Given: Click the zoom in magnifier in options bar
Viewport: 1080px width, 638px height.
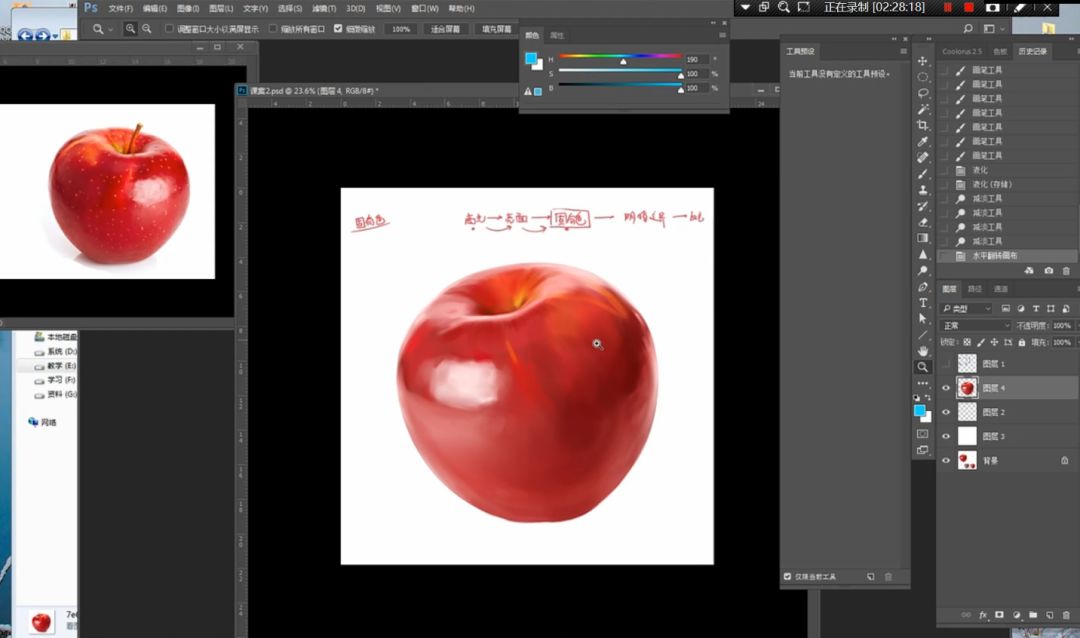Looking at the screenshot, I should pyautogui.click(x=131, y=29).
